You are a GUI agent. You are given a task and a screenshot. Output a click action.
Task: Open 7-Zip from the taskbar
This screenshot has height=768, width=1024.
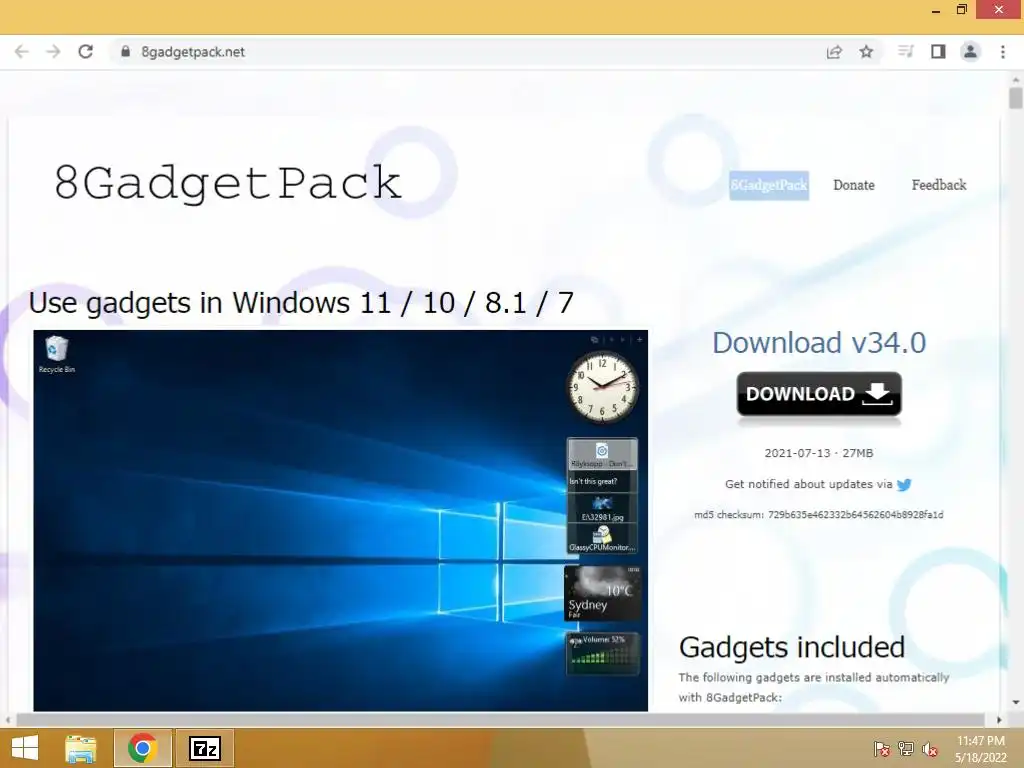coord(205,748)
